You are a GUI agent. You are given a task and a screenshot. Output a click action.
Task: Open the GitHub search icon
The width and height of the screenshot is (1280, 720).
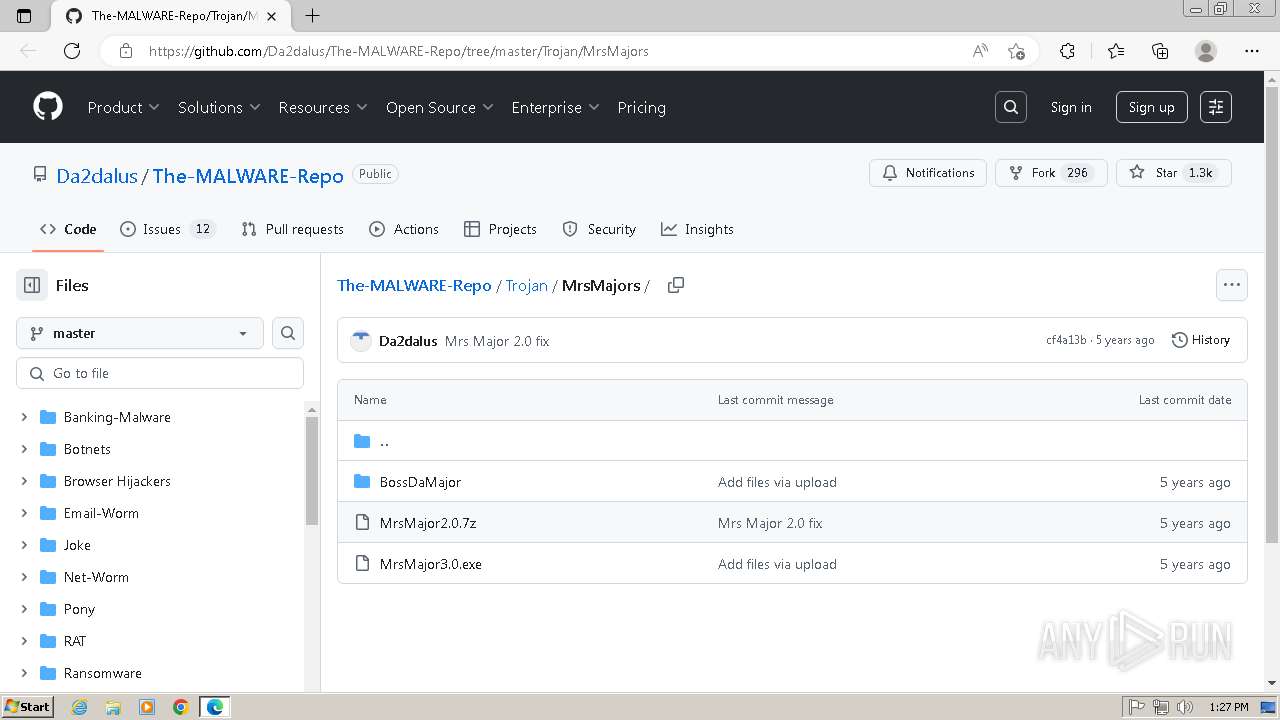point(1011,107)
